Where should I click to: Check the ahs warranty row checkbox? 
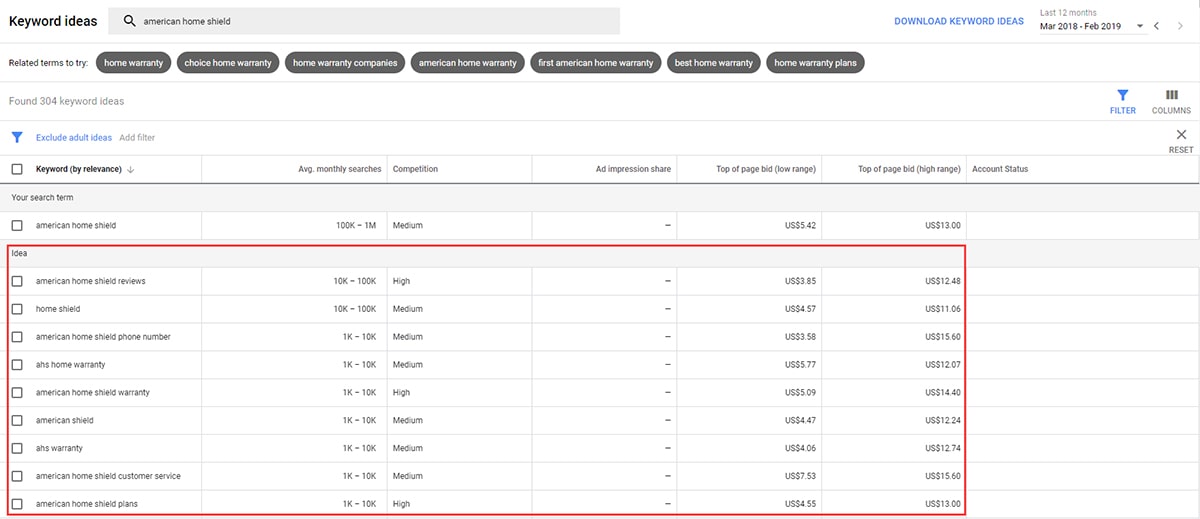[x=17, y=448]
